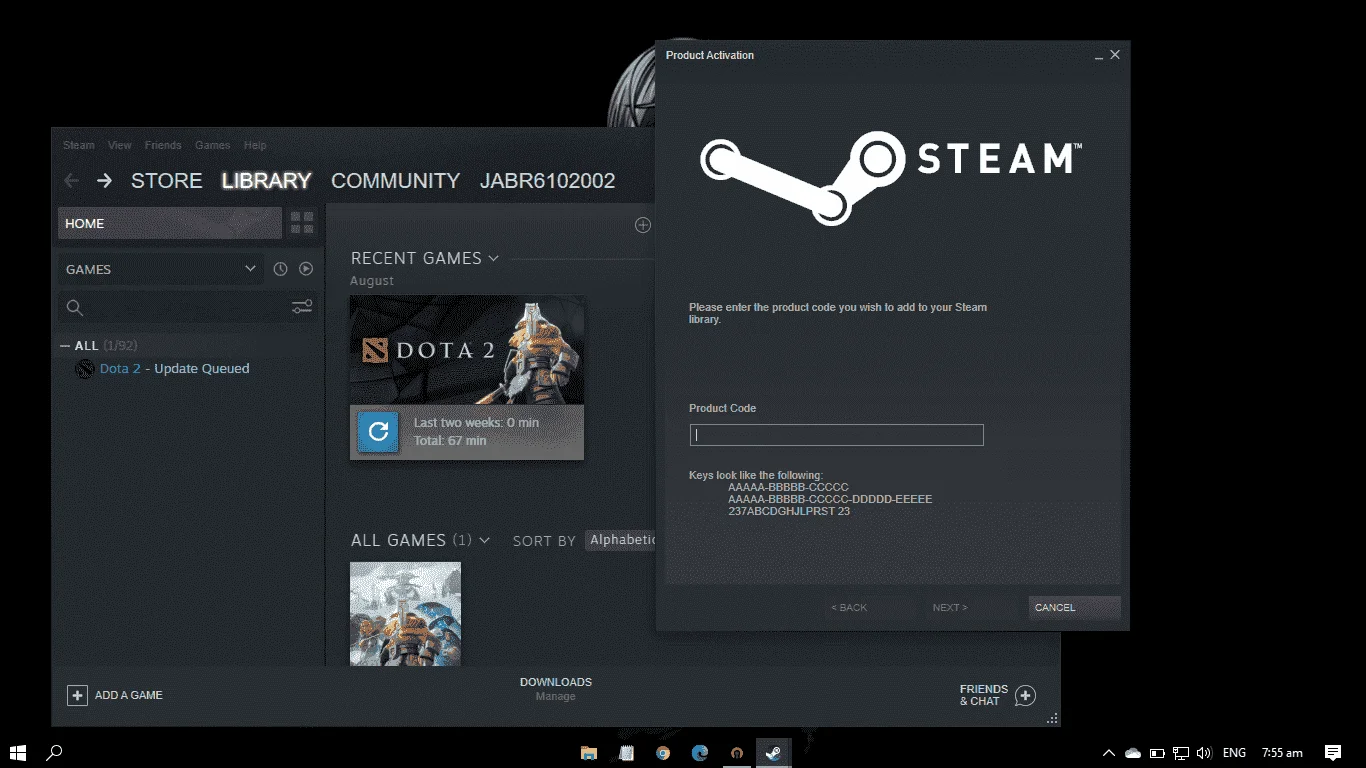1366x768 pixels.
Task: Click the Steam window resize grip
Action: pos(1052,718)
